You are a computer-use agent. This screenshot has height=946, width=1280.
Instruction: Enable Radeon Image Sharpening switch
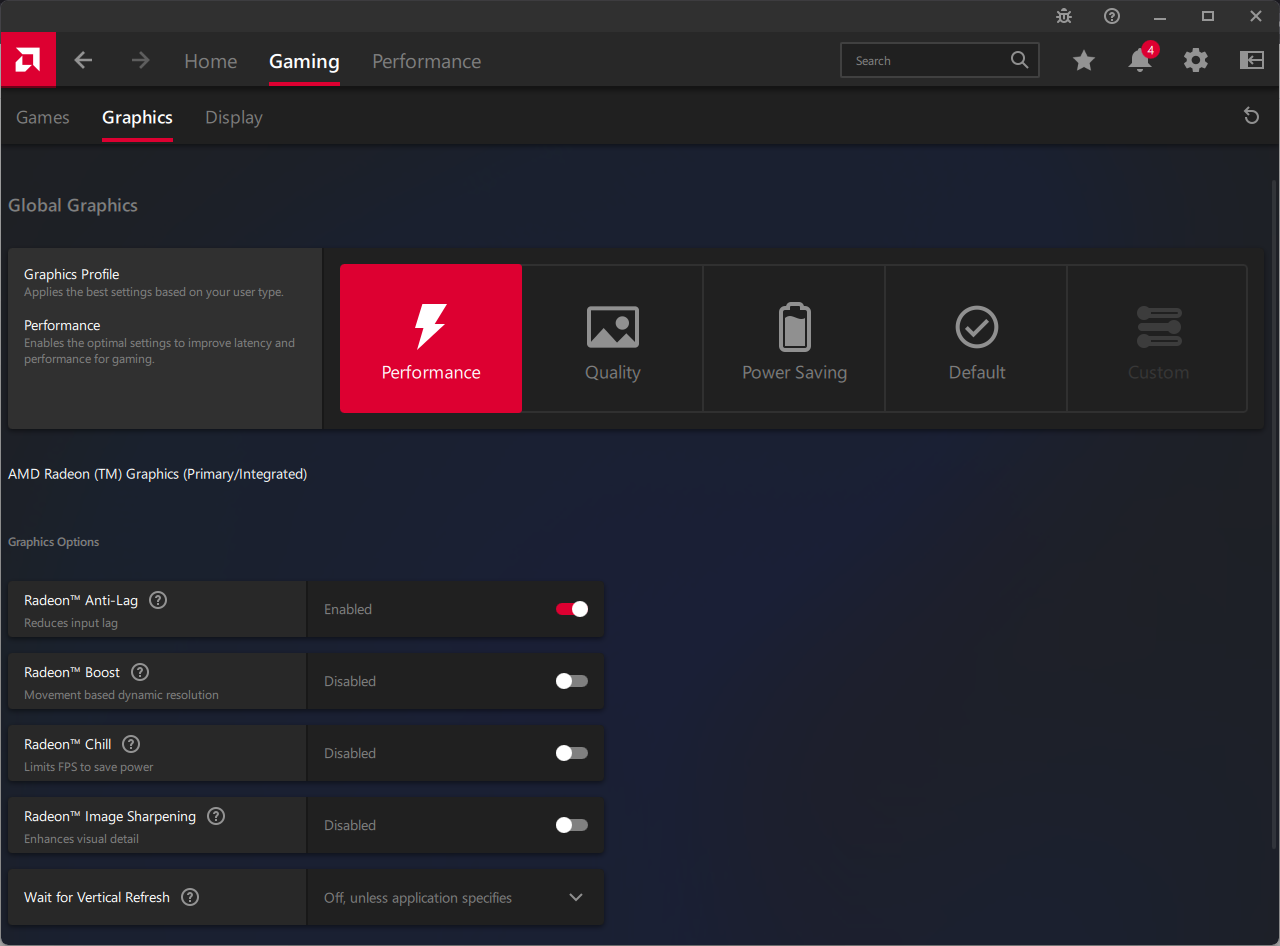[x=572, y=825]
